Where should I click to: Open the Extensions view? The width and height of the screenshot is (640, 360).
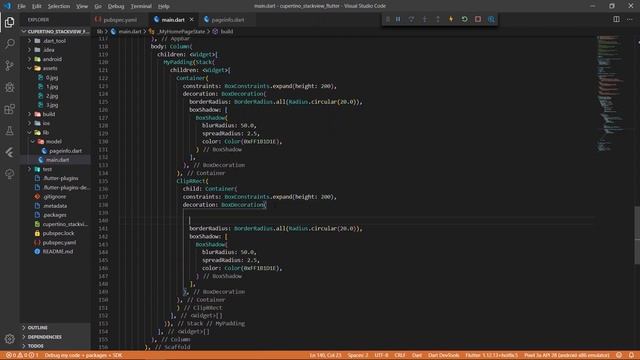[x=9, y=109]
